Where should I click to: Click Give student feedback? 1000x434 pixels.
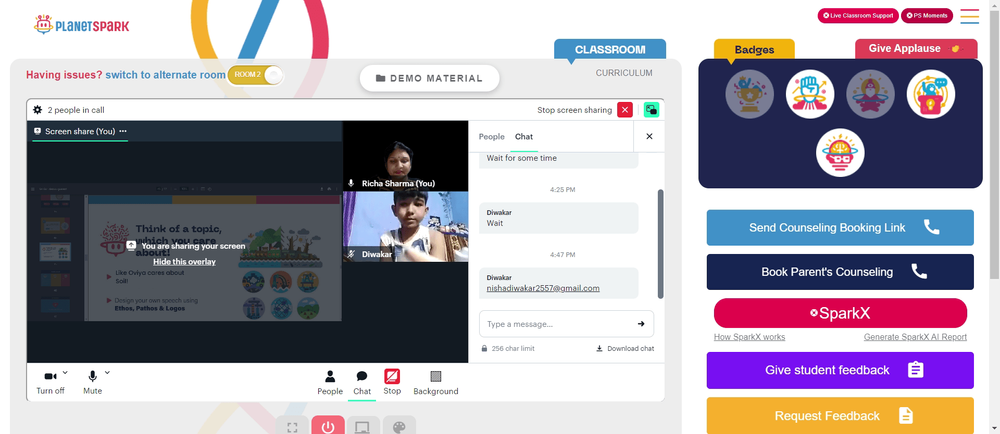tap(840, 370)
